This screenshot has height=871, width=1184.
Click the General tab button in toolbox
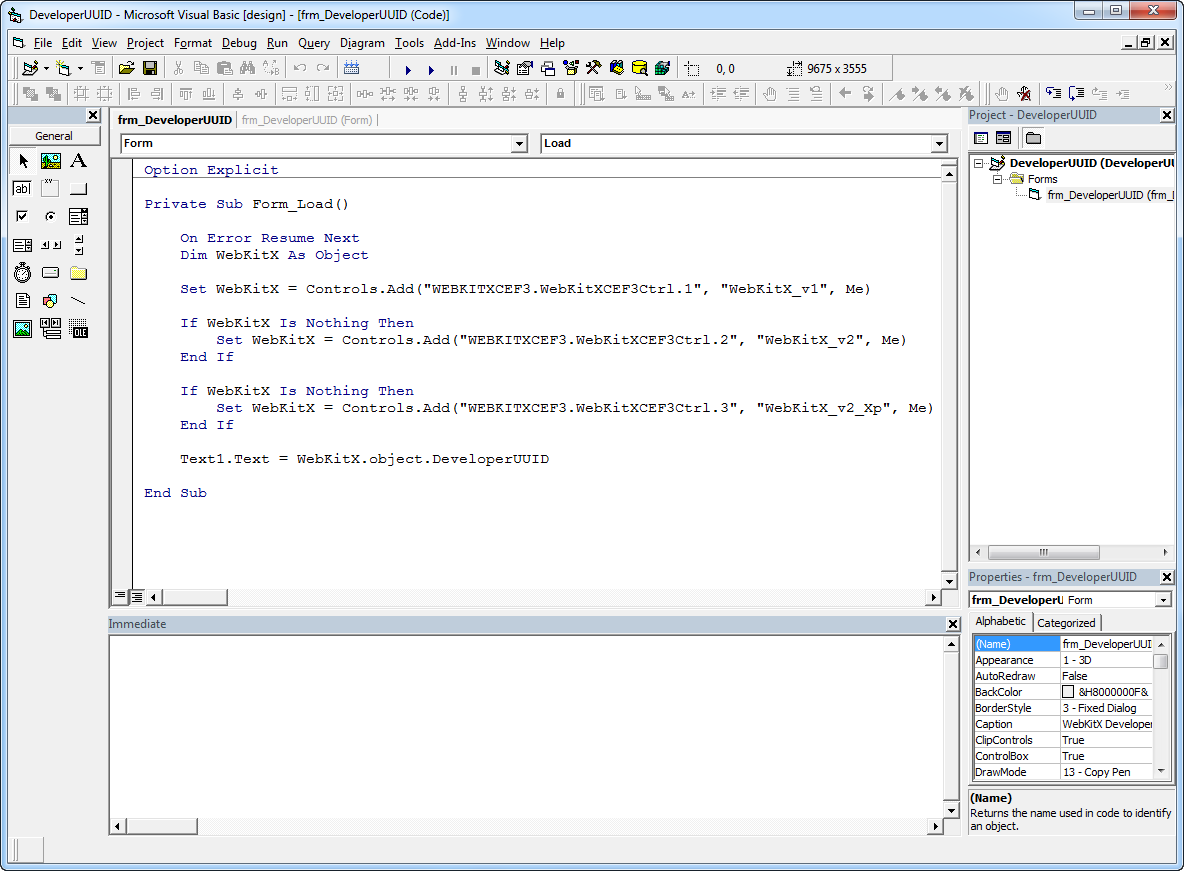pos(54,136)
